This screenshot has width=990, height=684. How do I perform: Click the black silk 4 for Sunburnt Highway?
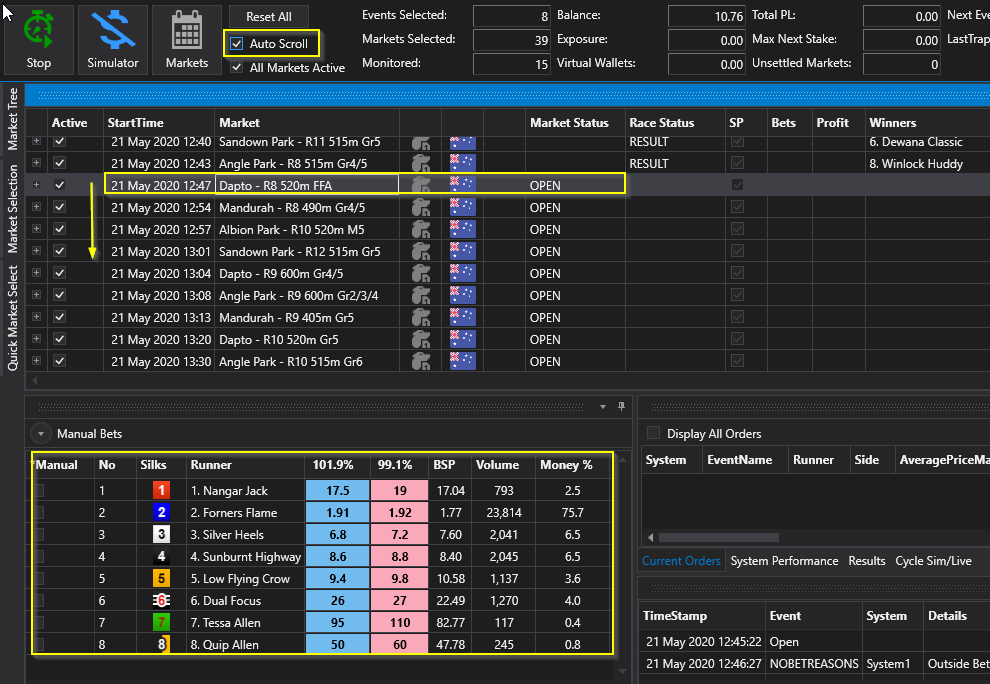coord(162,556)
